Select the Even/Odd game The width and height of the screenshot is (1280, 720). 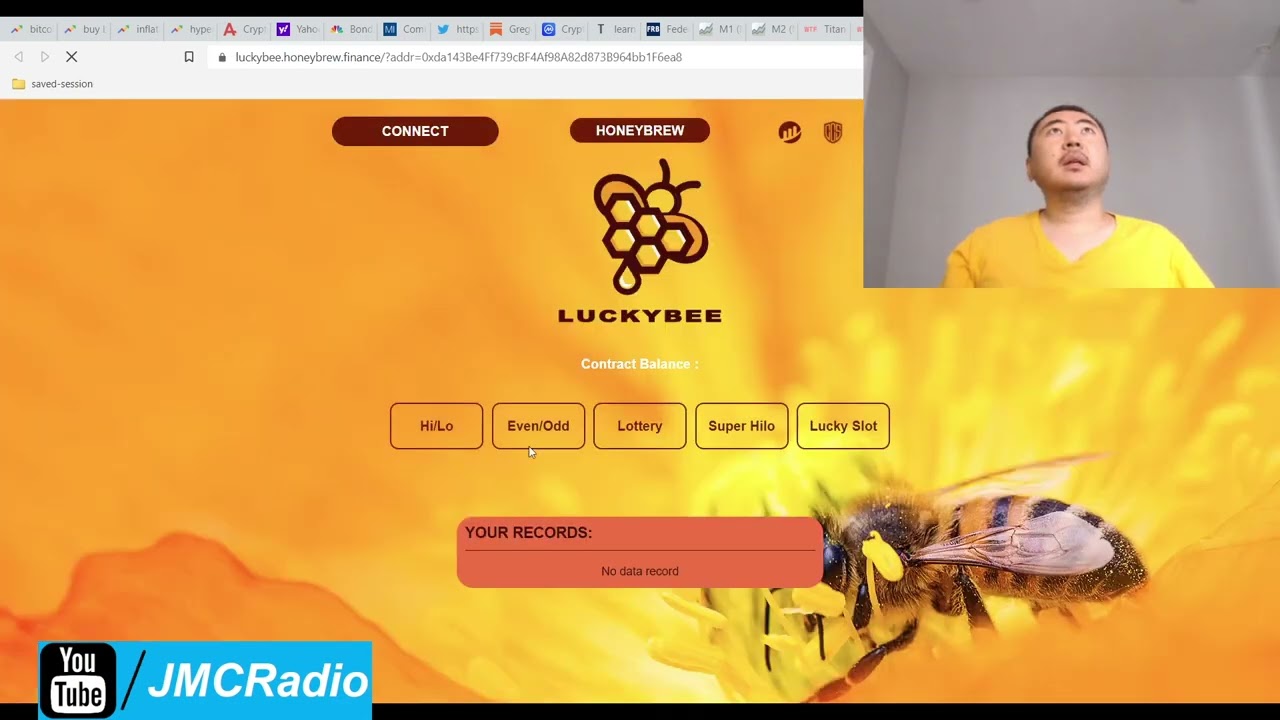click(538, 426)
